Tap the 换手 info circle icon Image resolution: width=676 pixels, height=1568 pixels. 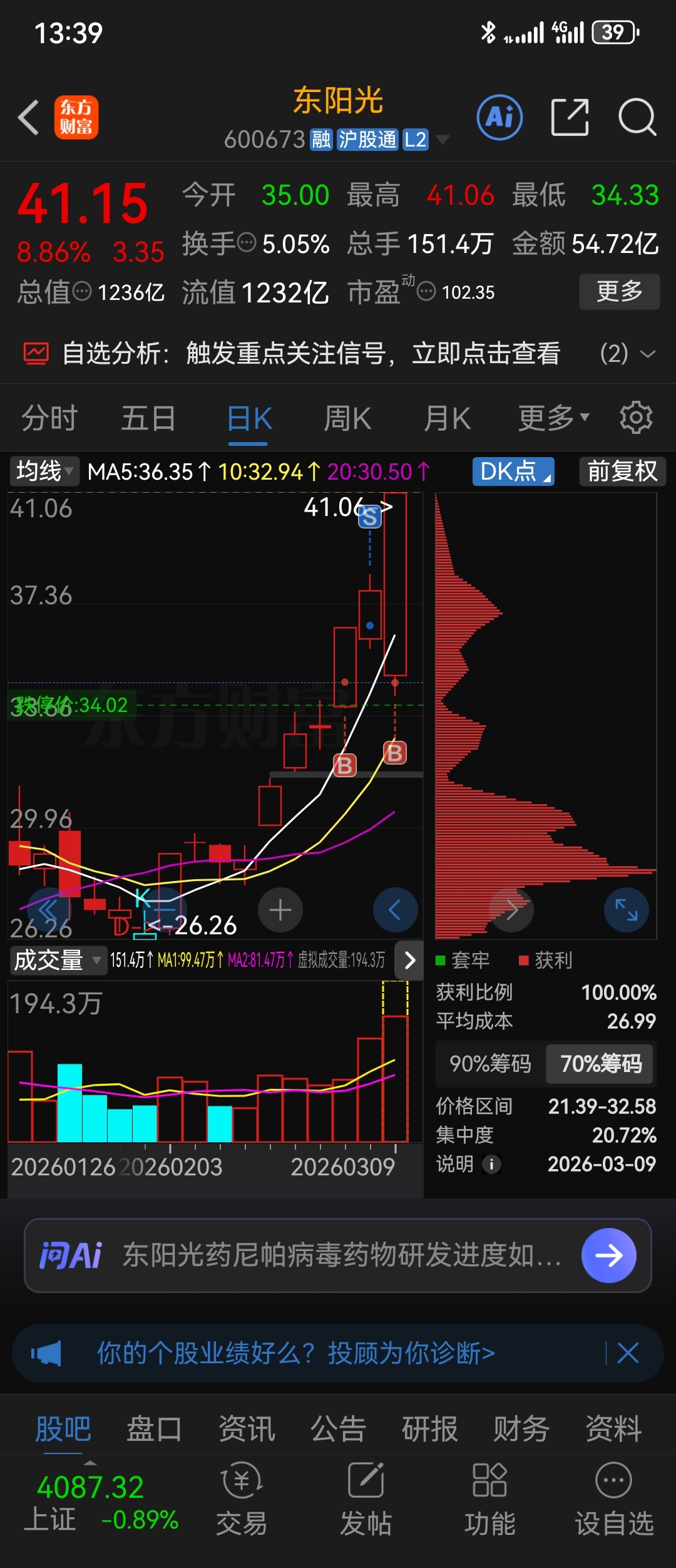247,242
